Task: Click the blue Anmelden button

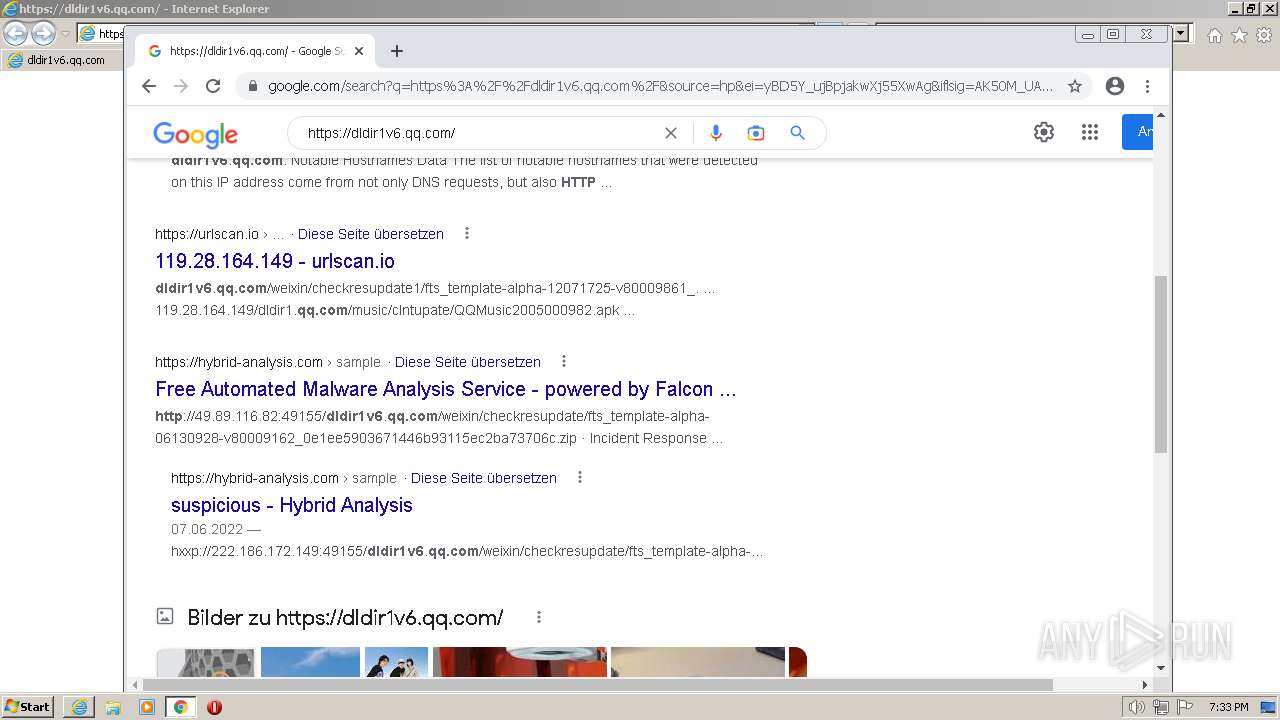Action: point(1138,132)
